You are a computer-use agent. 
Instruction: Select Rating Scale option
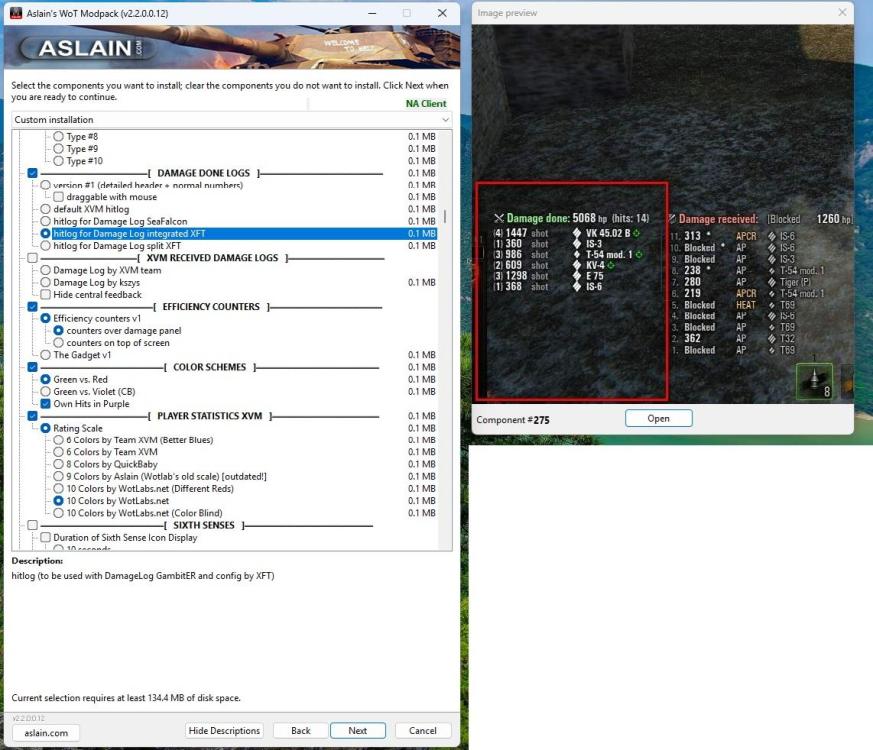coord(46,428)
